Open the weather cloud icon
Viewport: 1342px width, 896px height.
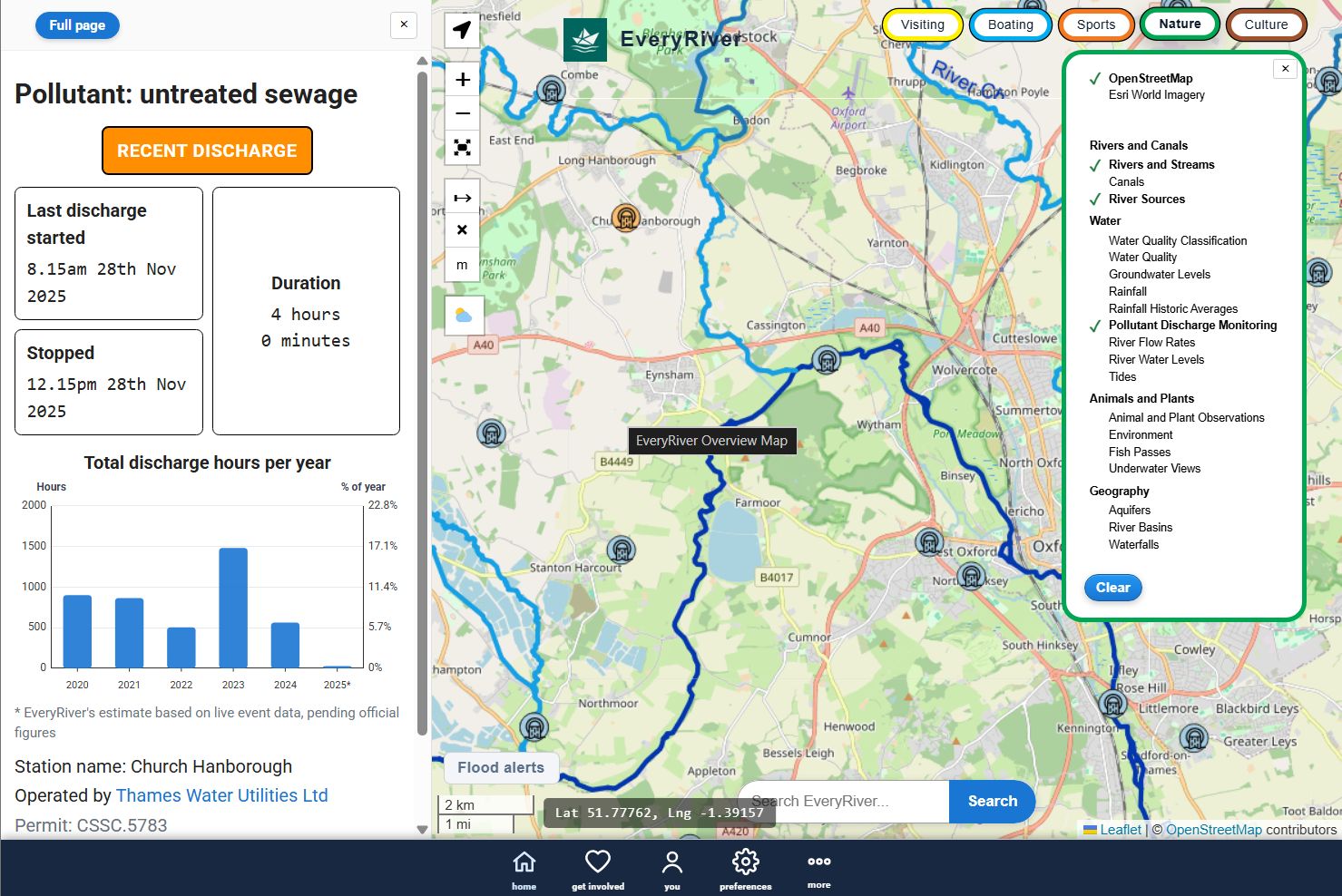[463, 316]
